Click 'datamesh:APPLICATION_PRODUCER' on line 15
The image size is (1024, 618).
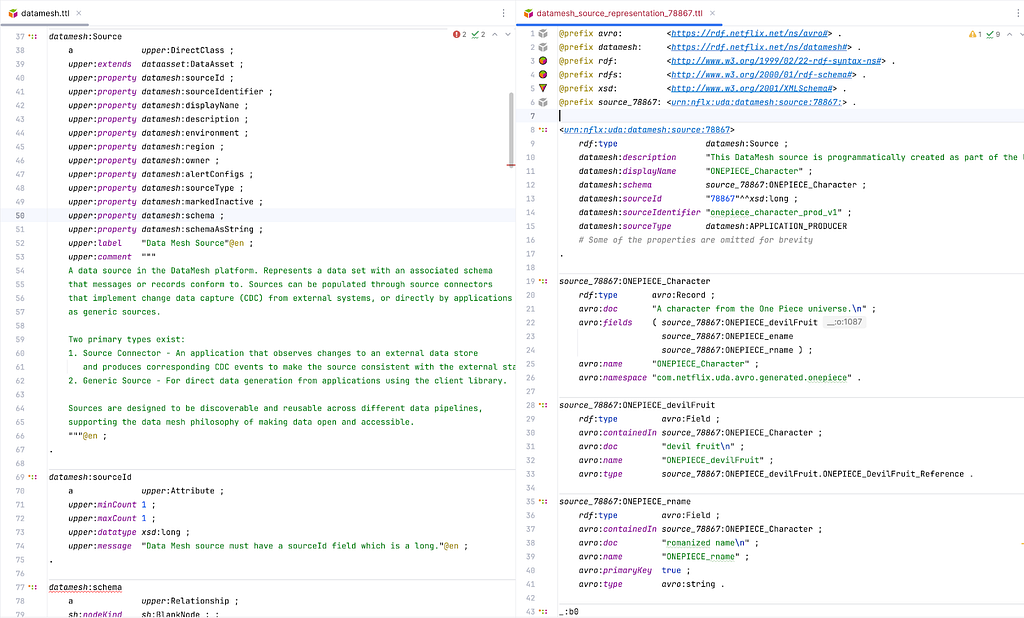(776, 226)
